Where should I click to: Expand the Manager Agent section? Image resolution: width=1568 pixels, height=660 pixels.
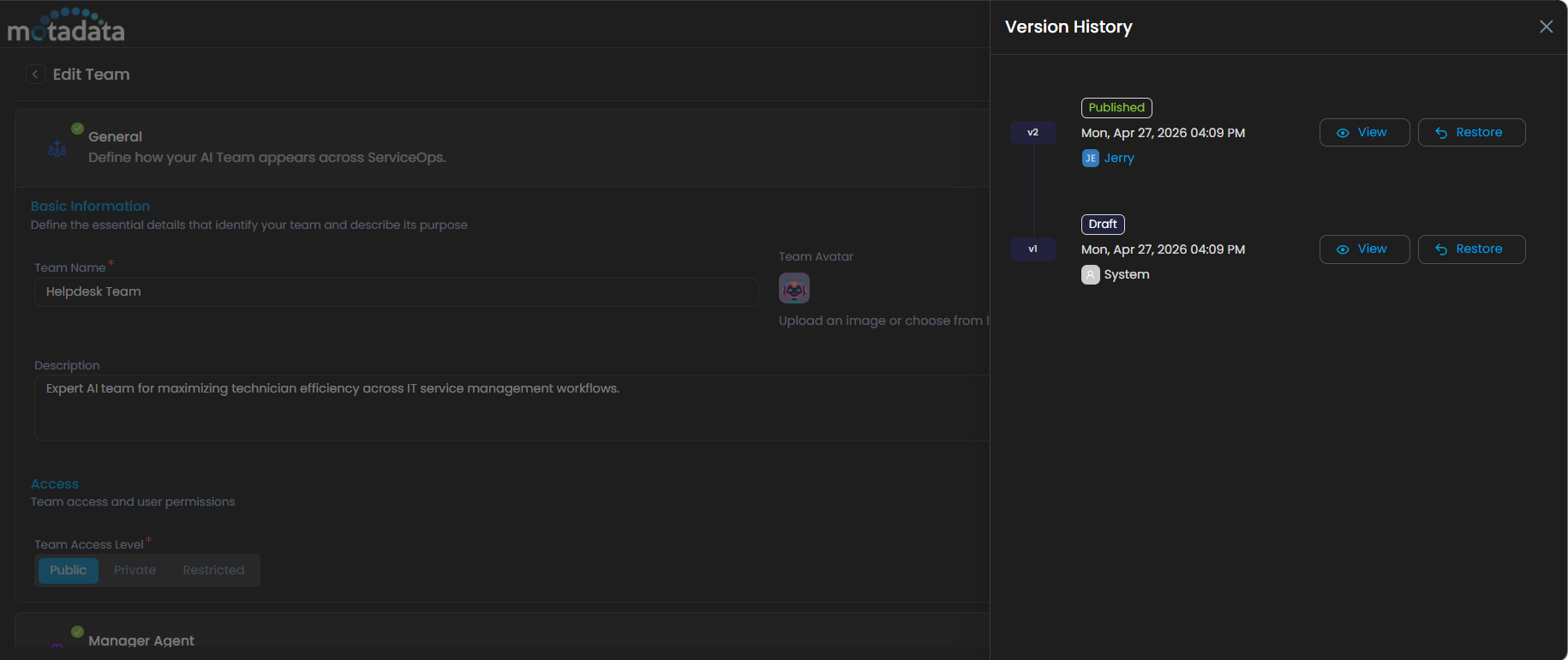[x=141, y=640]
